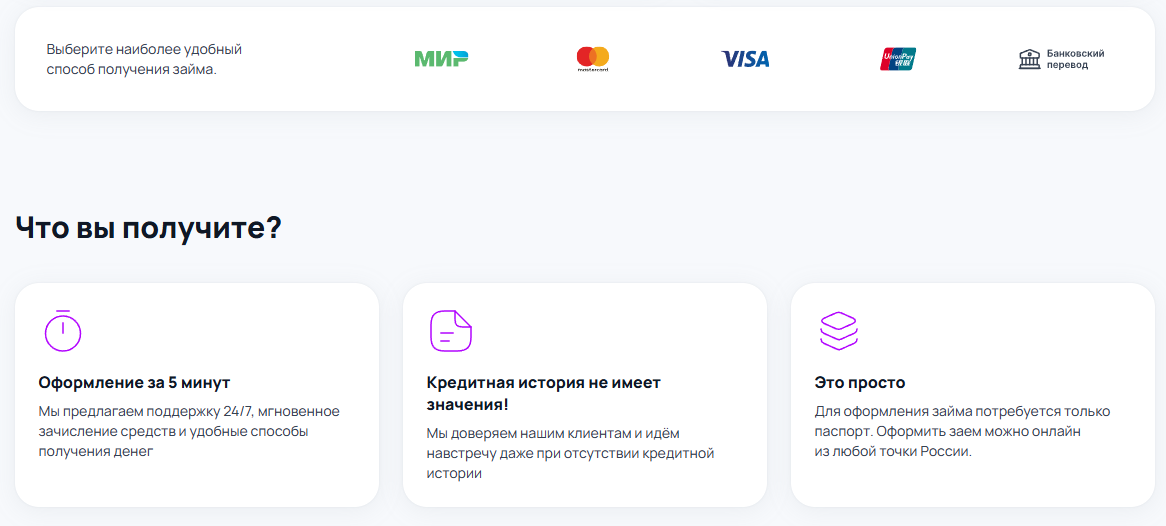1166x526 pixels.
Task: Click the paragraph mentioning 24/7 support
Action: (188, 431)
